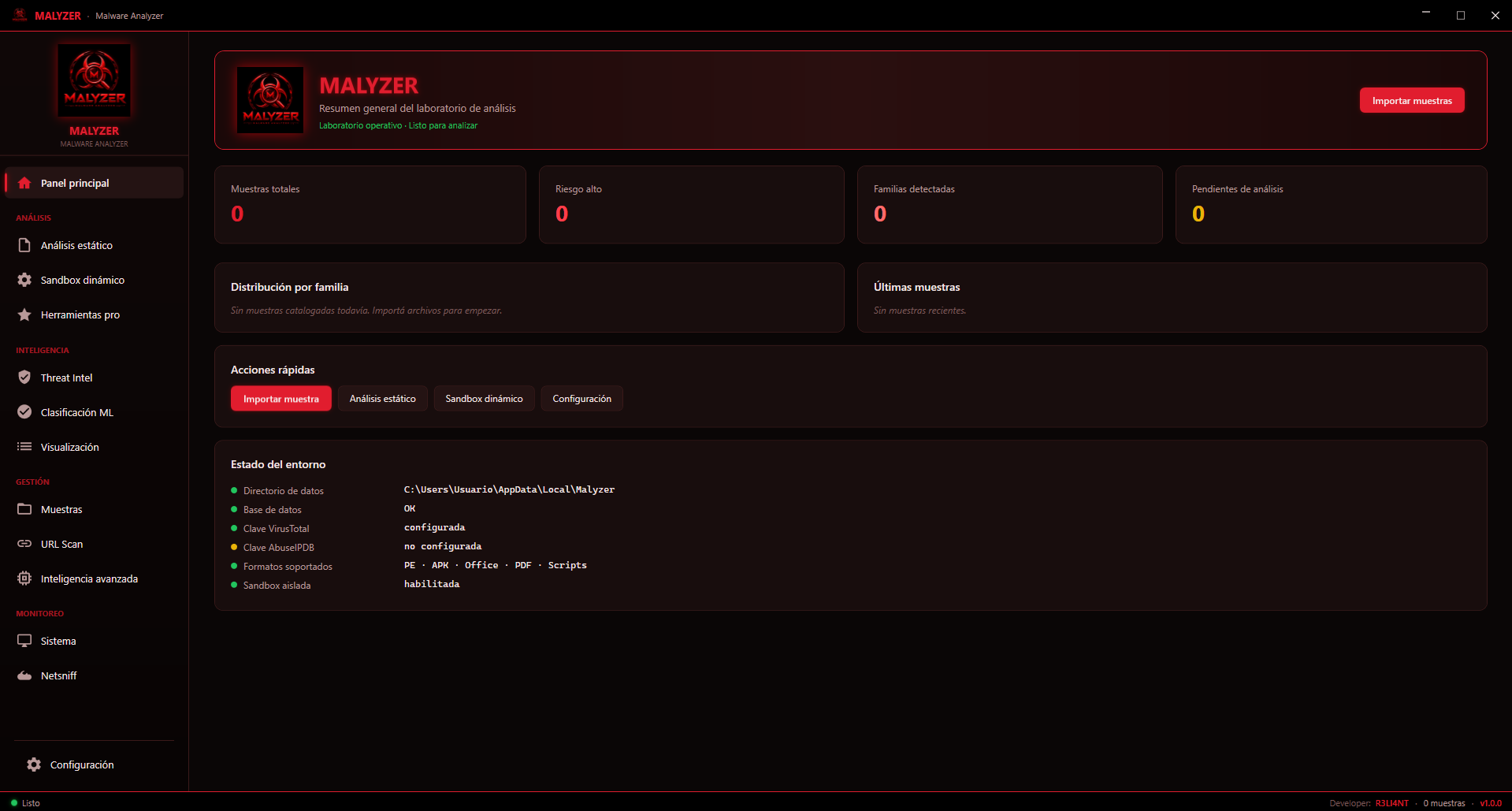Click the small Malyzer icon in title bar
This screenshot has width=1512, height=811.
(20, 15)
